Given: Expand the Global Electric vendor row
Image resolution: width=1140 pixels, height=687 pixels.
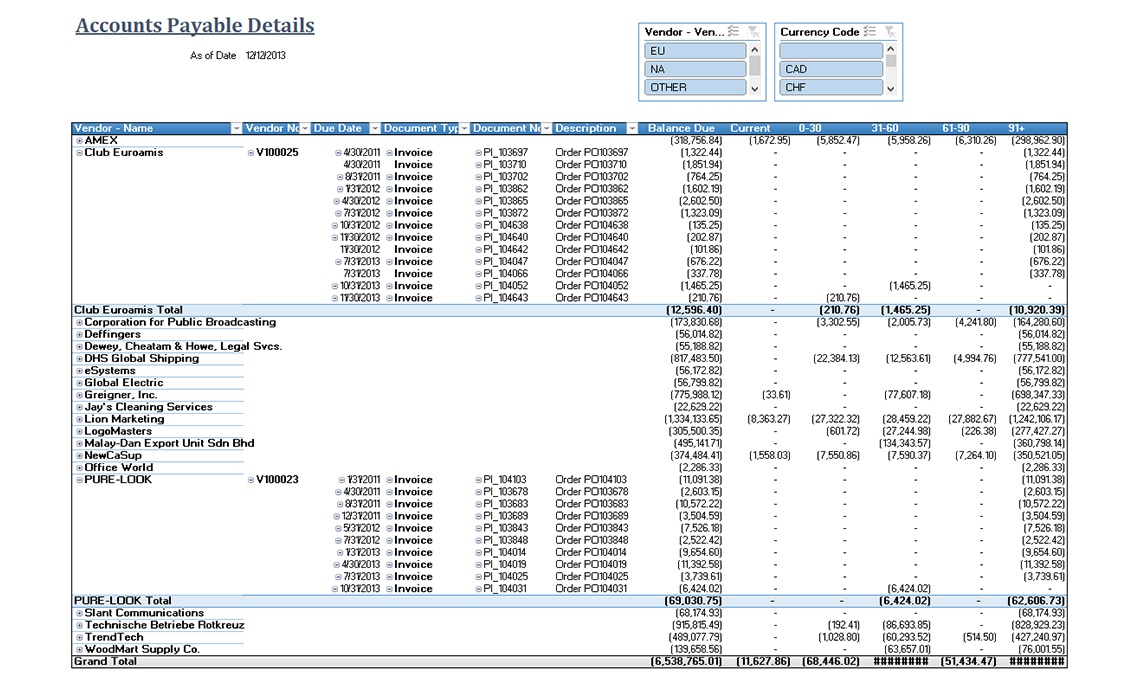Looking at the screenshot, I should click(x=79, y=383).
